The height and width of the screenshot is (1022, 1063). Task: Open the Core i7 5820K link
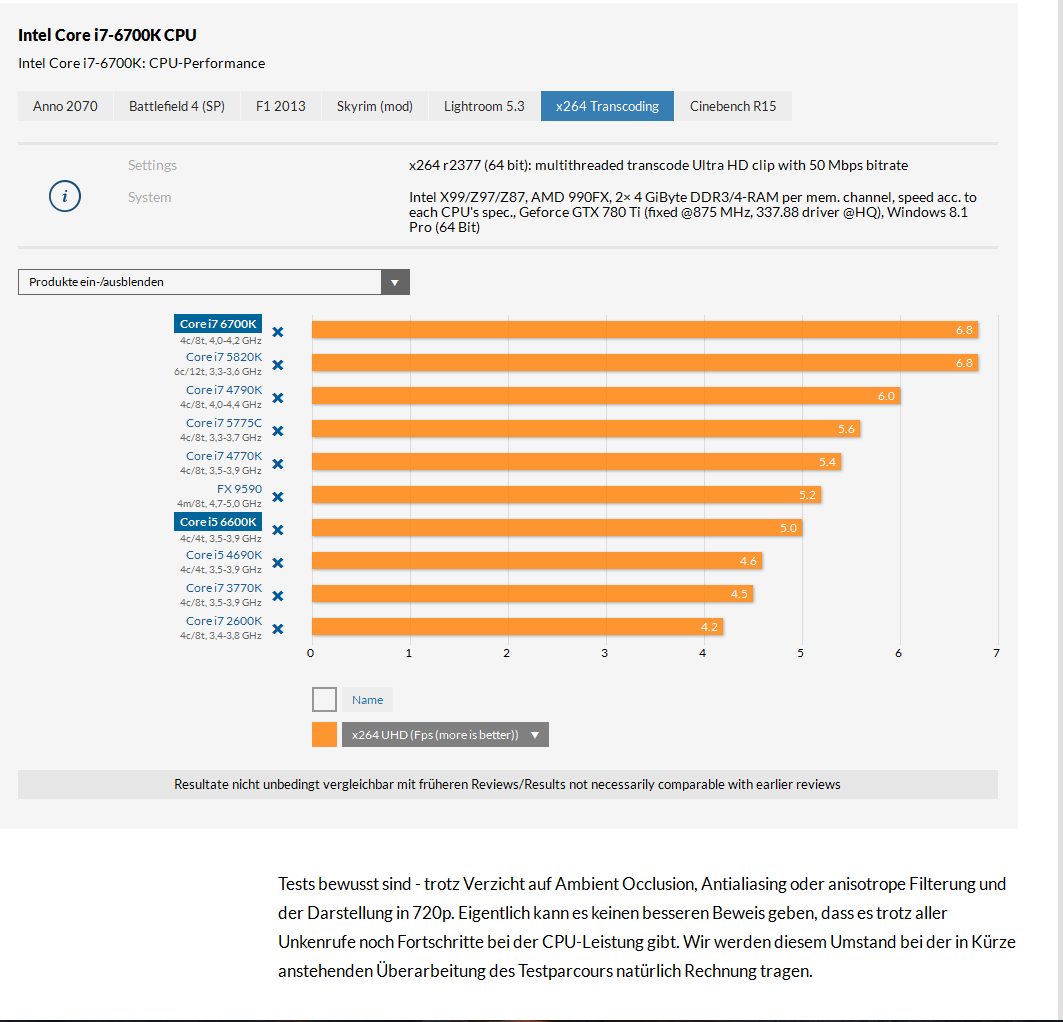coord(224,357)
